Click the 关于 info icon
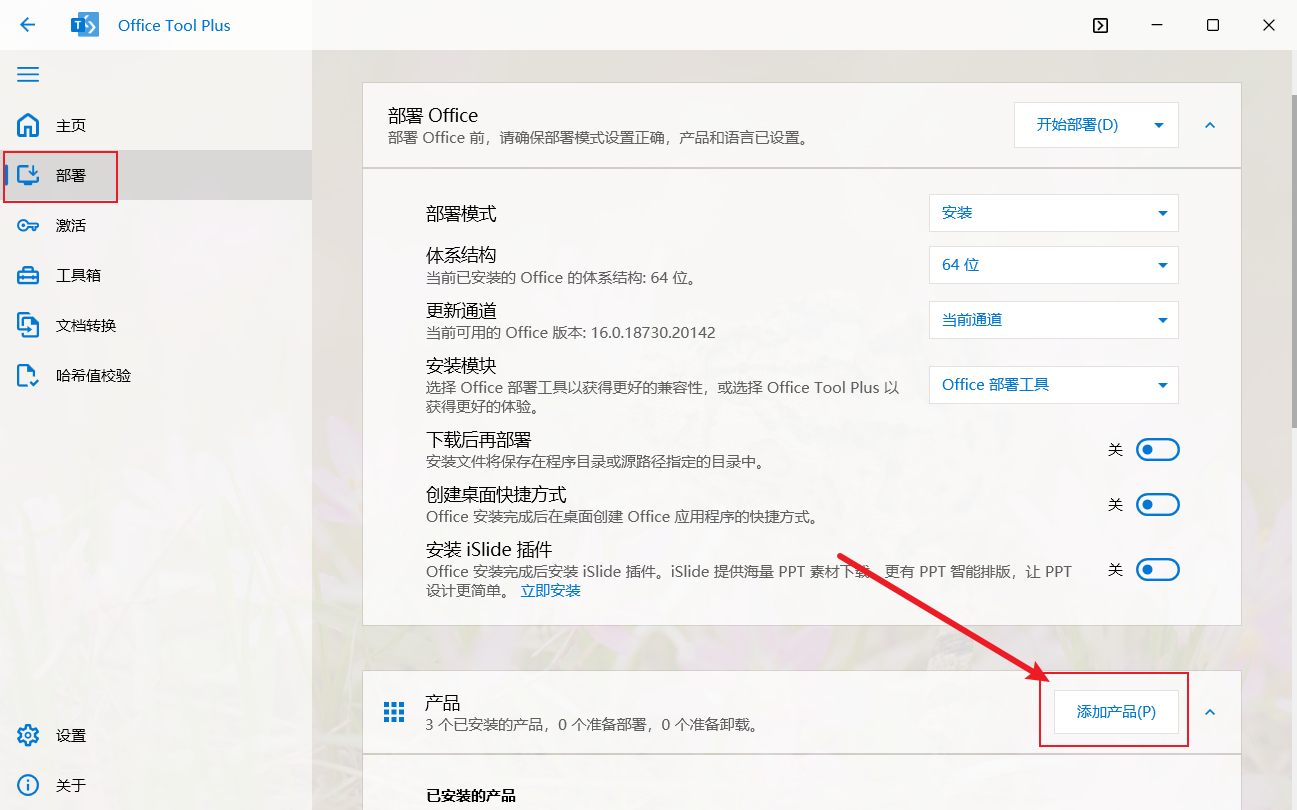The height and width of the screenshot is (810, 1297). click(28, 785)
